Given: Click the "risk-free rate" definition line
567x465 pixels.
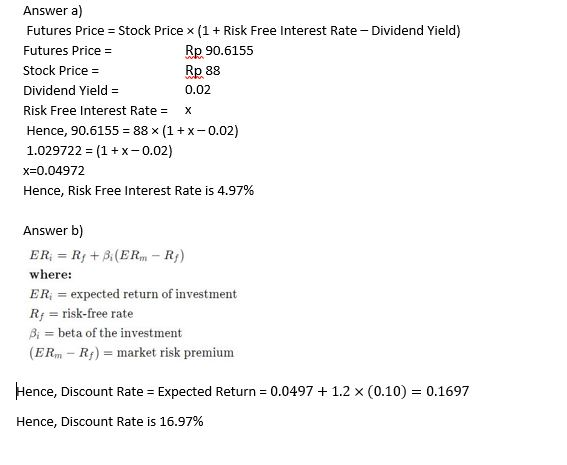Looking at the screenshot, I should (x=98, y=313).
